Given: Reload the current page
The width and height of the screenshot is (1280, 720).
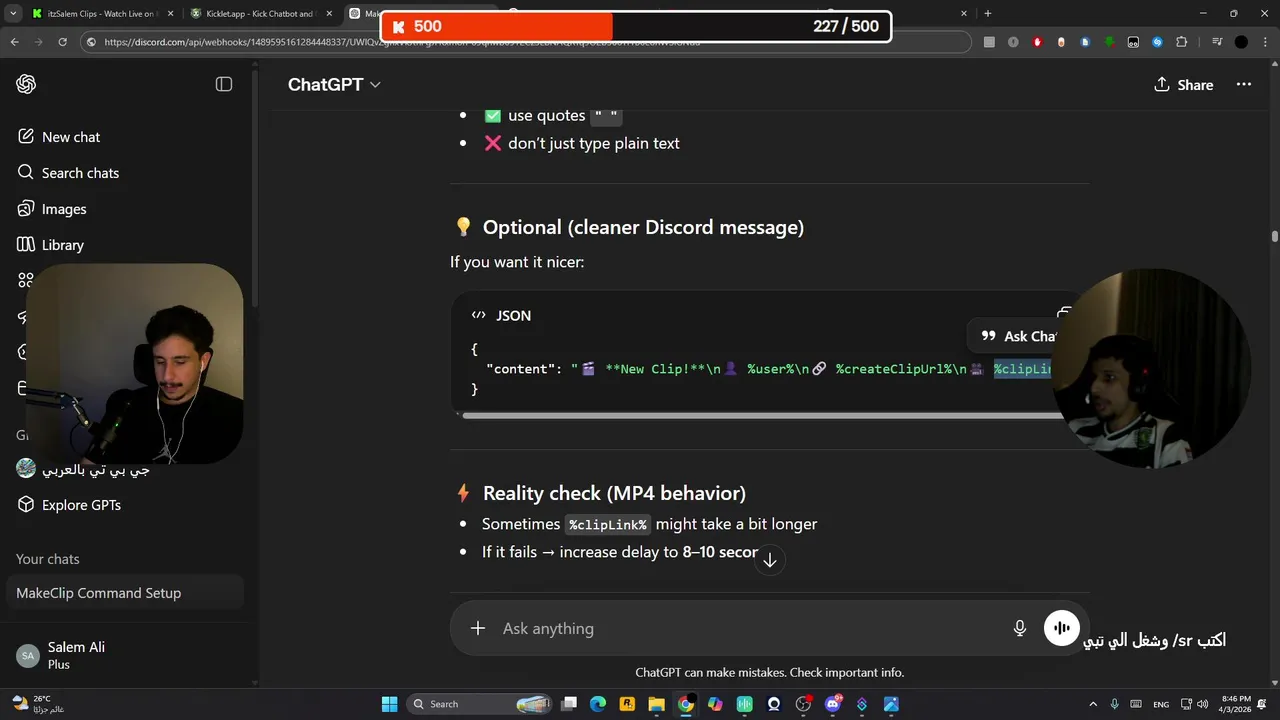Looking at the screenshot, I should click(x=63, y=42).
